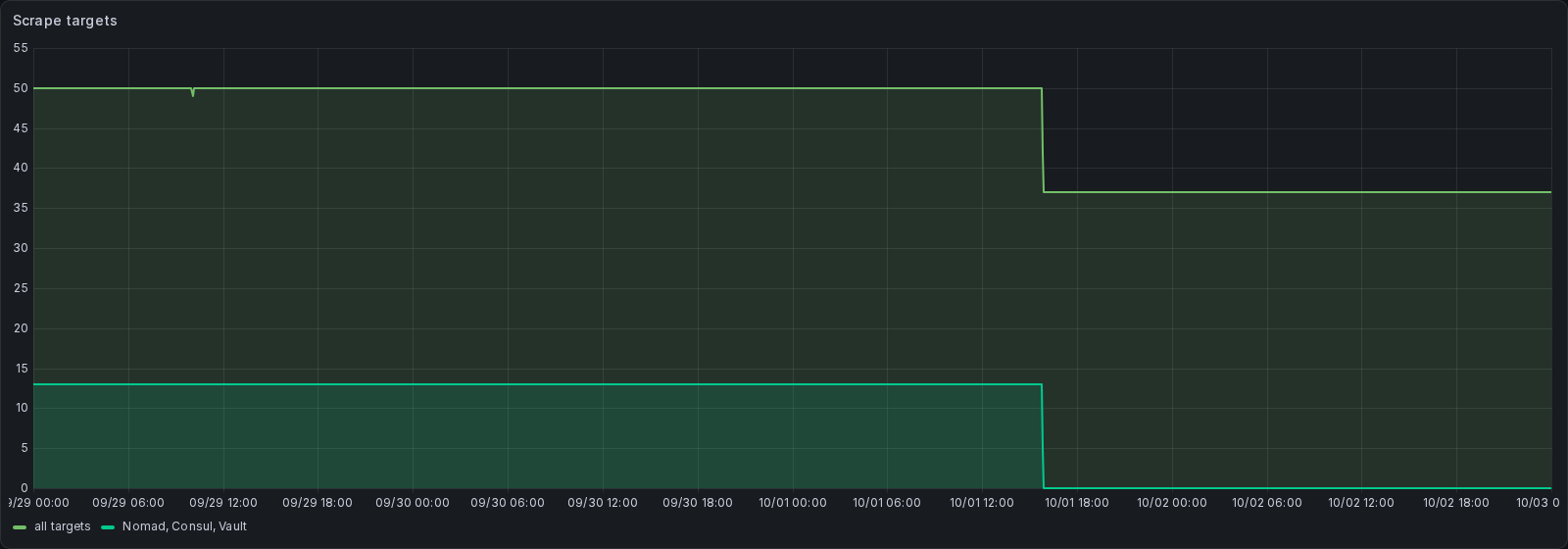Image resolution: width=1568 pixels, height=549 pixels.
Task: Click the 09/30 18:00 x-axis label
Action: tap(698, 503)
